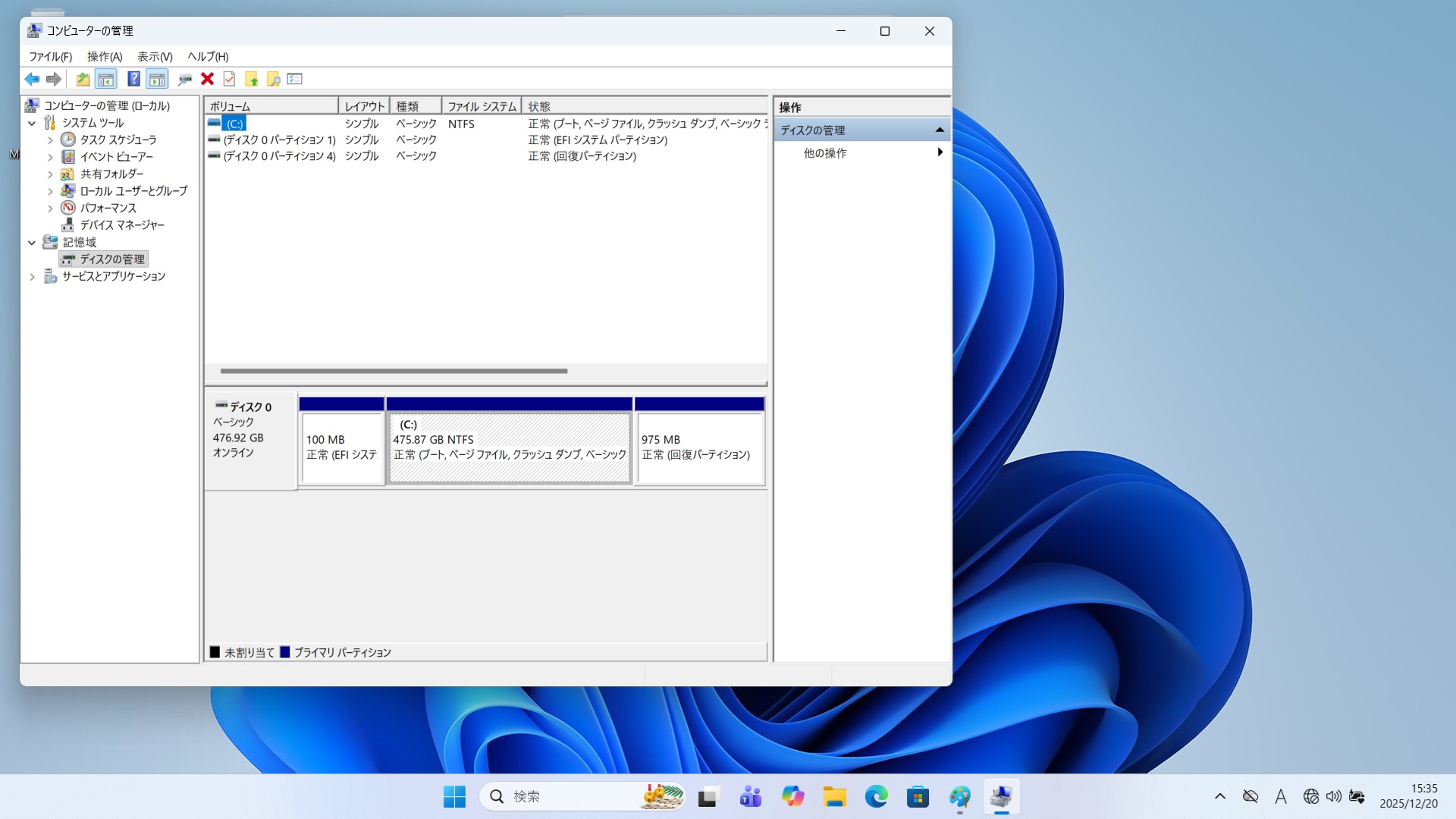Click the folder with magnifier toolbar icon
The image size is (1456, 819).
coord(273,79)
